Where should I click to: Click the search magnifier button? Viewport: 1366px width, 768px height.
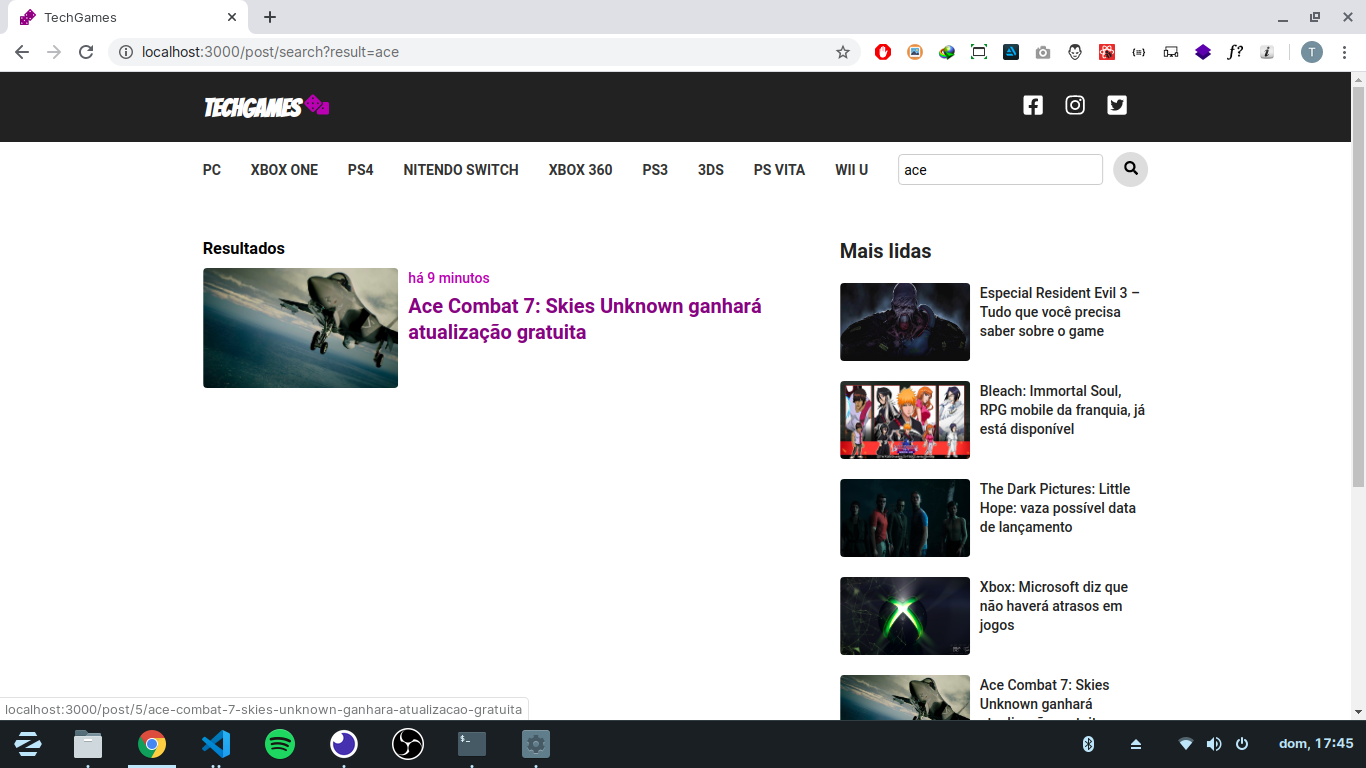click(x=1131, y=169)
